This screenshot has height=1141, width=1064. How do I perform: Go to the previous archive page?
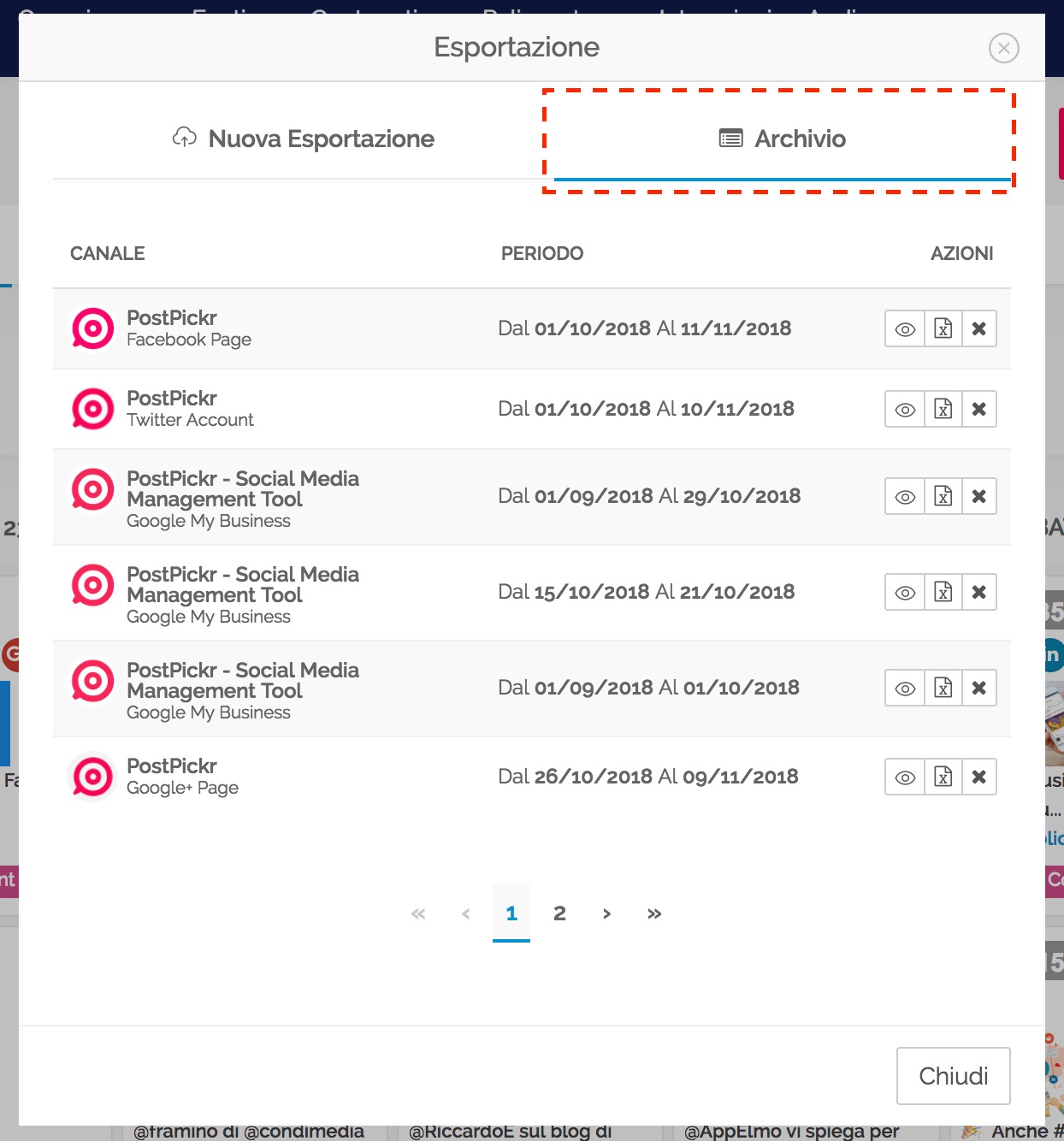pos(466,913)
